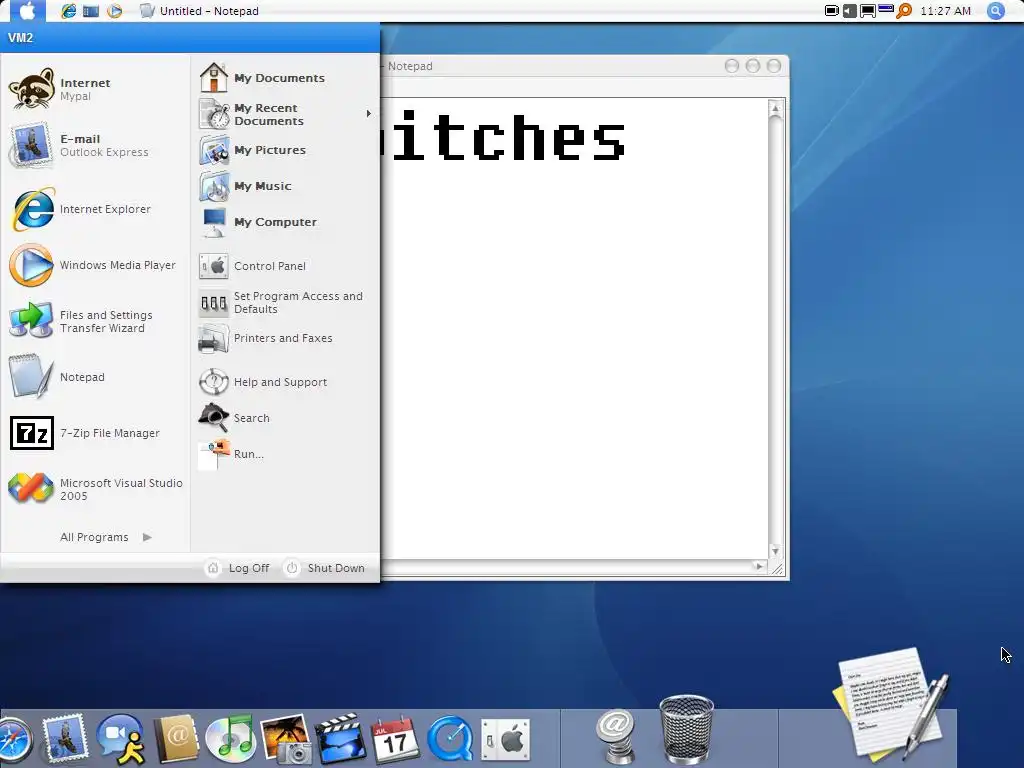Click the orange magnifier tray icon
1024x768 pixels.
point(904,10)
